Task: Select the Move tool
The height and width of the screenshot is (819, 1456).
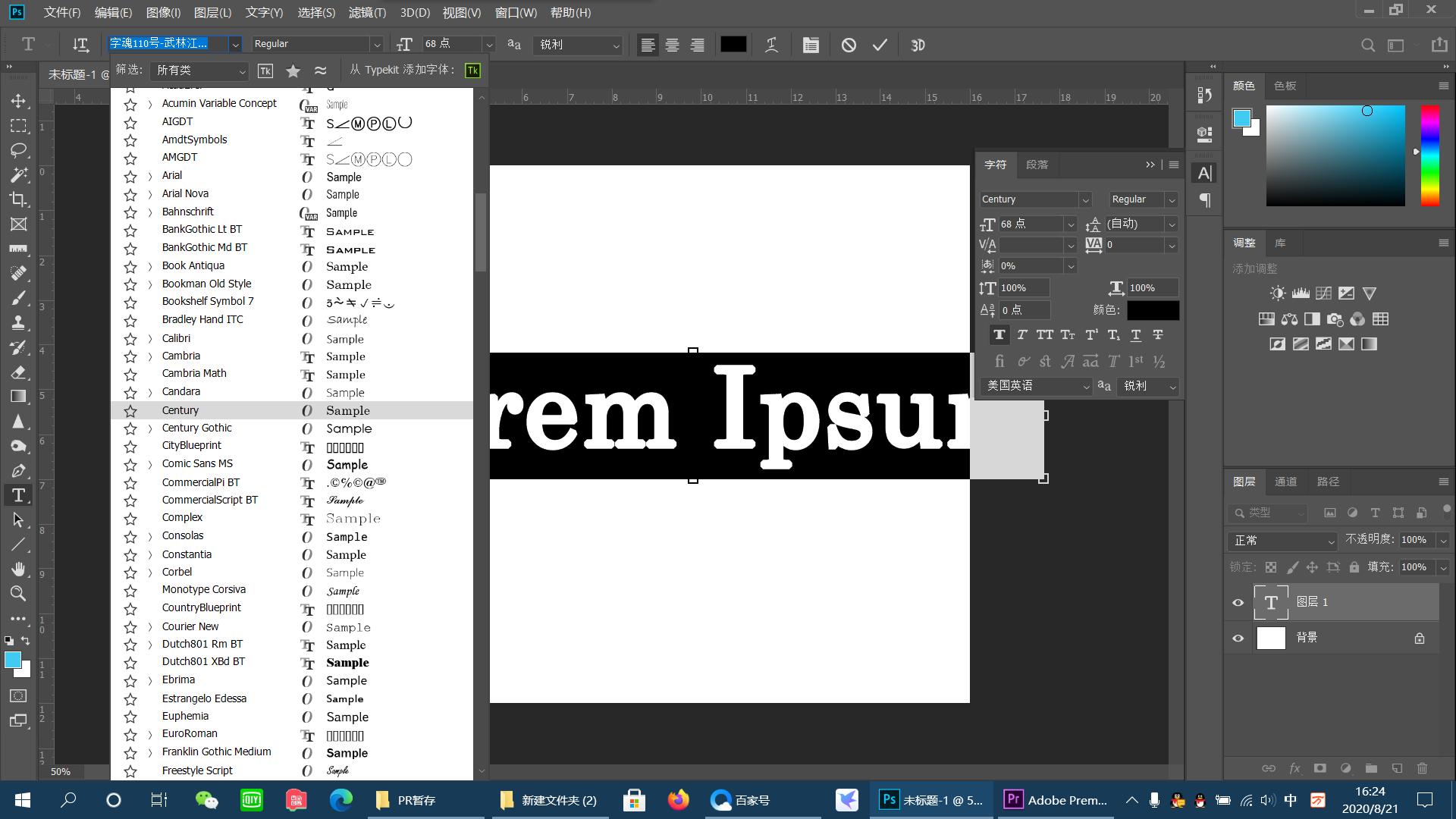Action: pyautogui.click(x=19, y=101)
